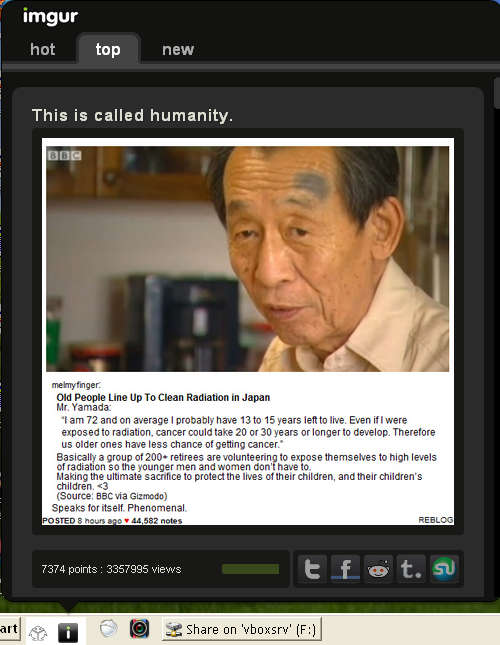Click the green points rating bar
500x645 pixels.
click(250, 569)
